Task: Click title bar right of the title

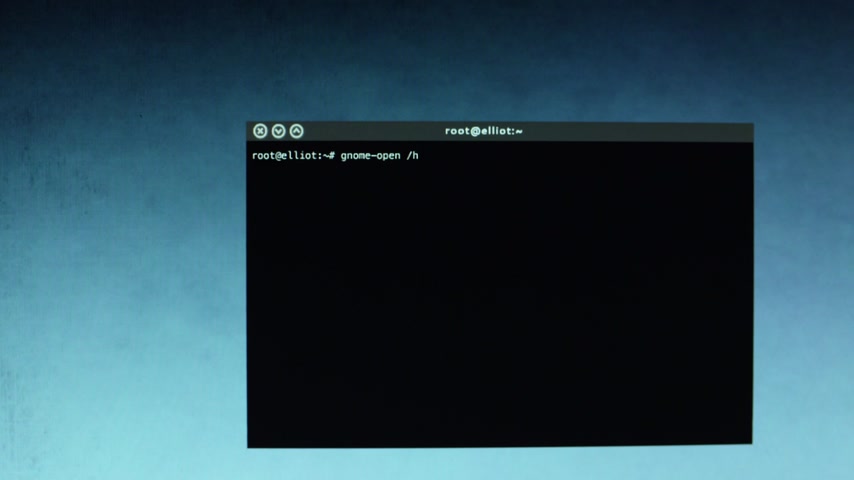Action: (x=640, y=131)
